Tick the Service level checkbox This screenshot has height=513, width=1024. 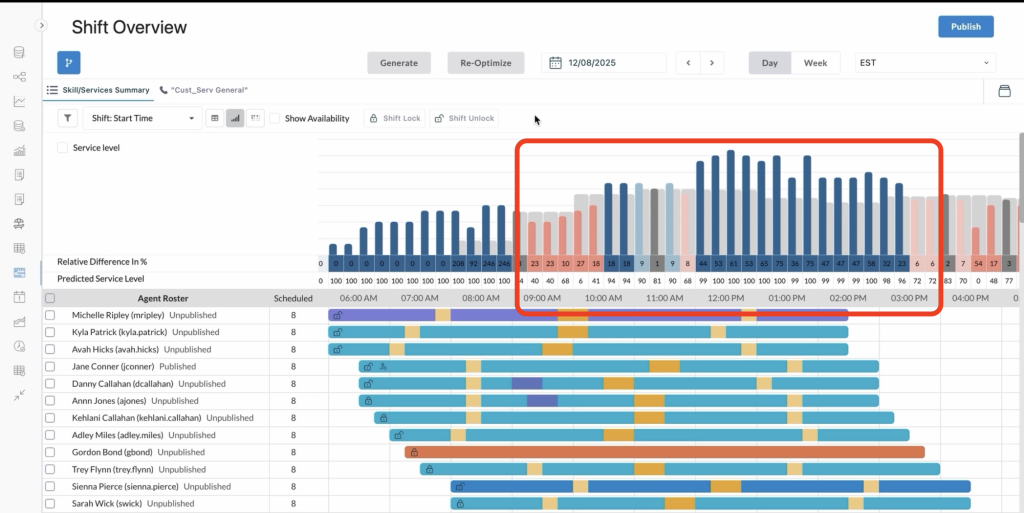[x=63, y=147]
